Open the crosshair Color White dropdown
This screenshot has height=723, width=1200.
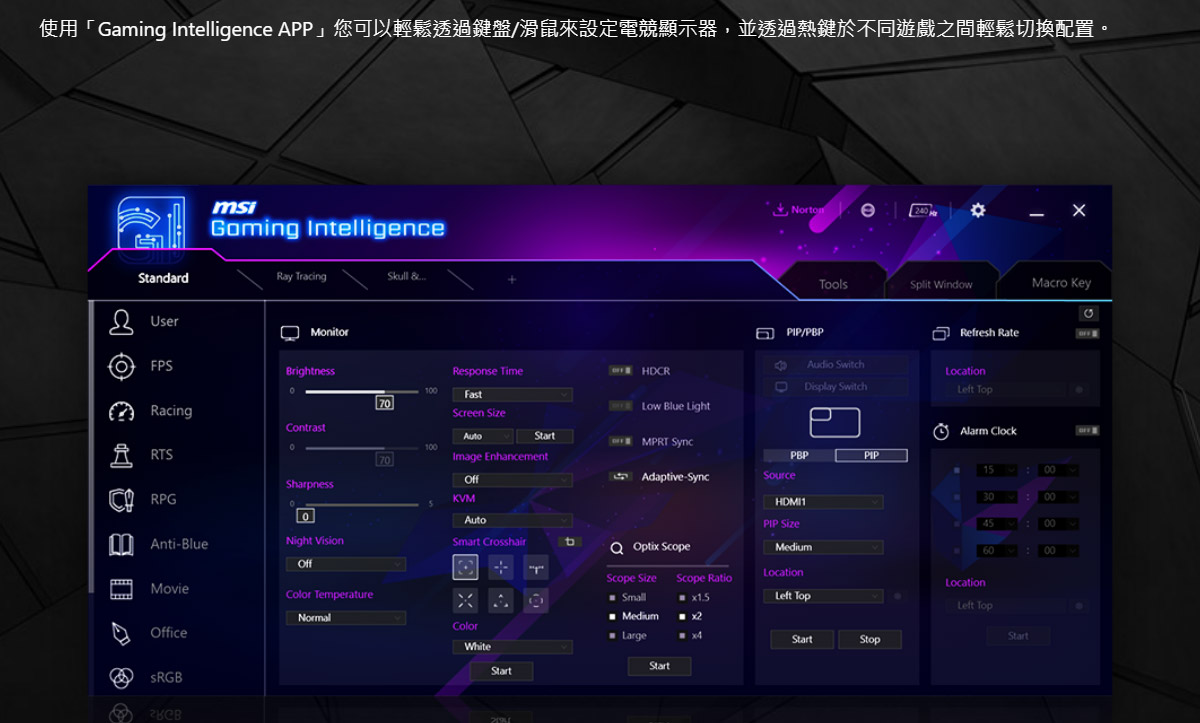point(513,647)
